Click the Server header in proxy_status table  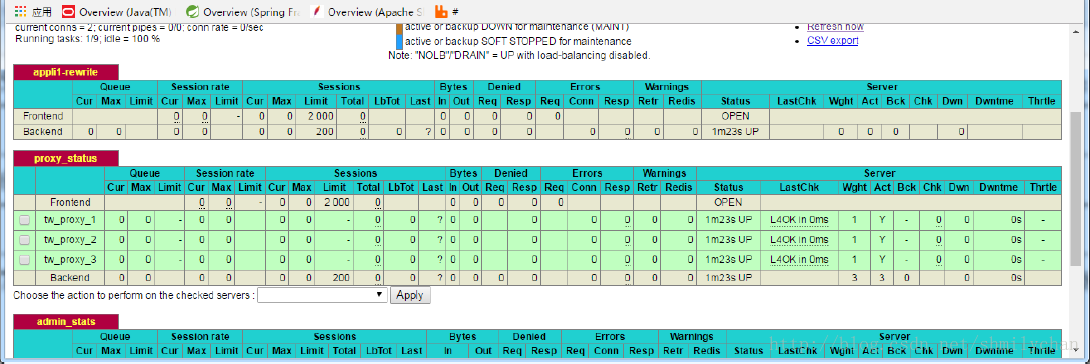879,173
